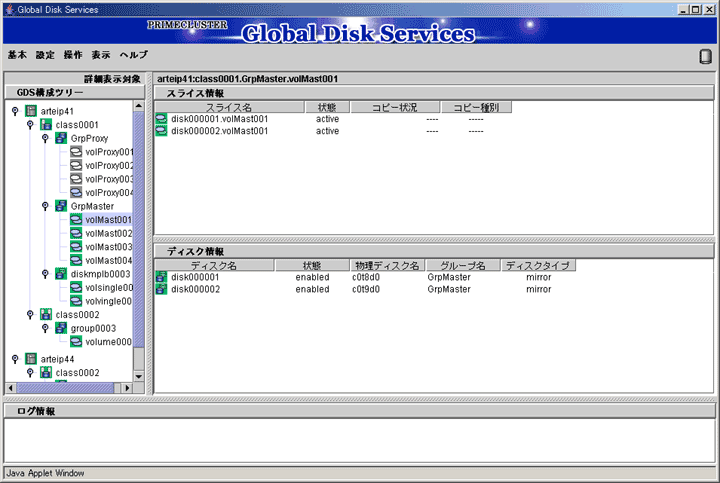Click the class0002 icon under arteip44
The image size is (720, 483).
tap(46, 372)
